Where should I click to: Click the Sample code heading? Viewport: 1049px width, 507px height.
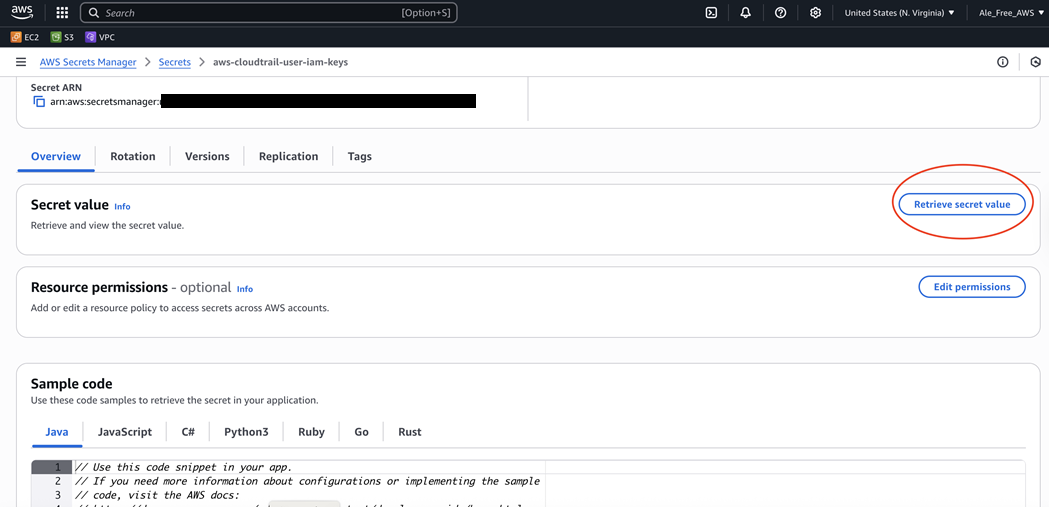click(x=72, y=384)
